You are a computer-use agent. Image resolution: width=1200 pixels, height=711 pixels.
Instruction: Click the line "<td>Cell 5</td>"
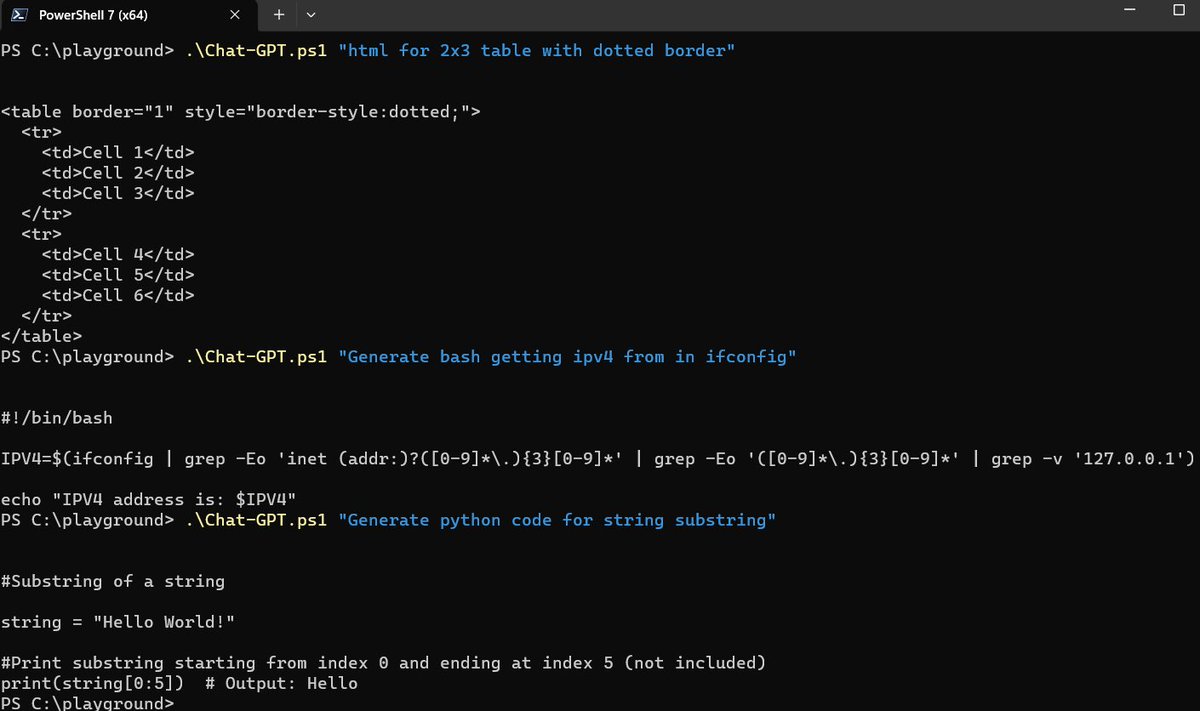coord(118,275)
